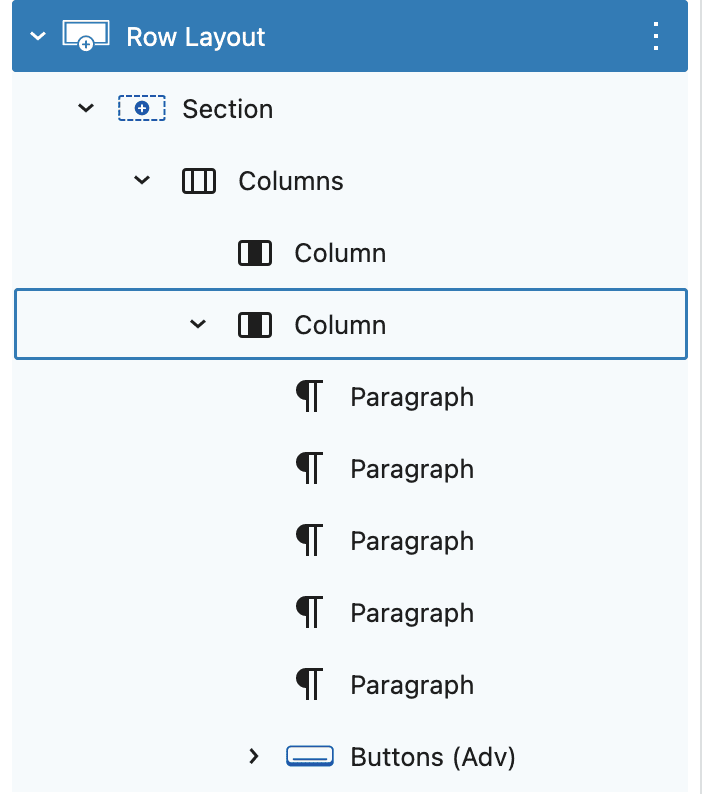The height and width of the screenshot is (794, 702).
Task: Collapse the Columns chevron
Action: click(x=142, y=180)
